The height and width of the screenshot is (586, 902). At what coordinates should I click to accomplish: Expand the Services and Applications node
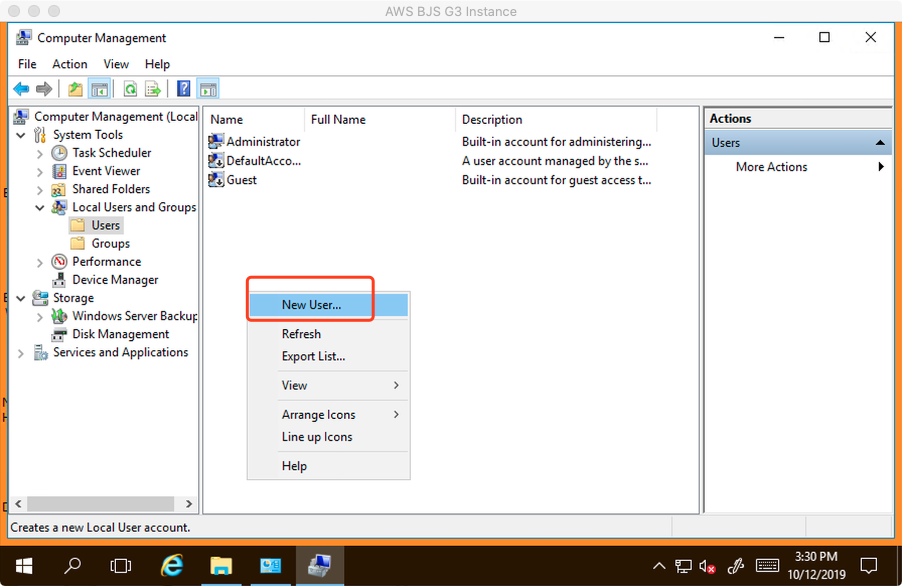point(21,353)
